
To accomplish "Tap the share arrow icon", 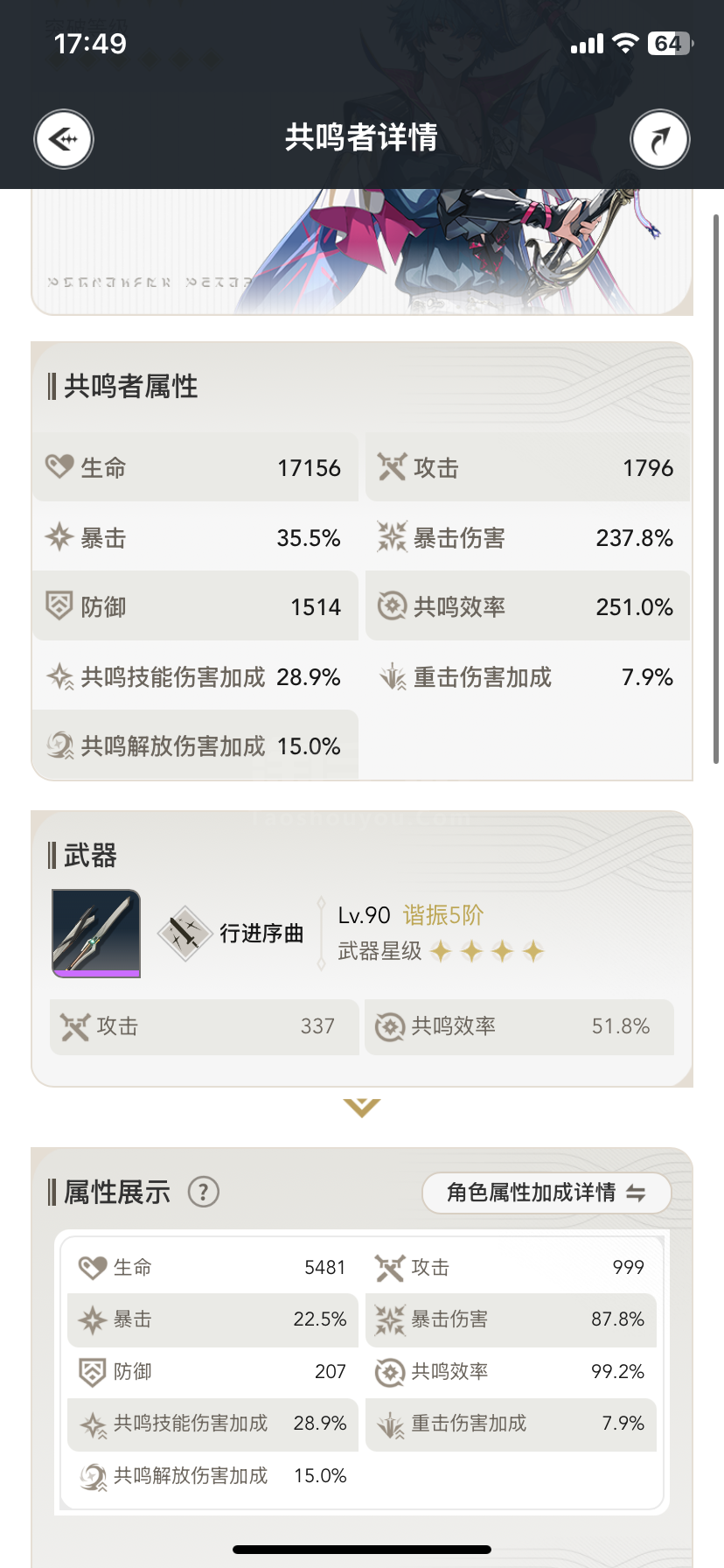I will (x=660, y=139).
